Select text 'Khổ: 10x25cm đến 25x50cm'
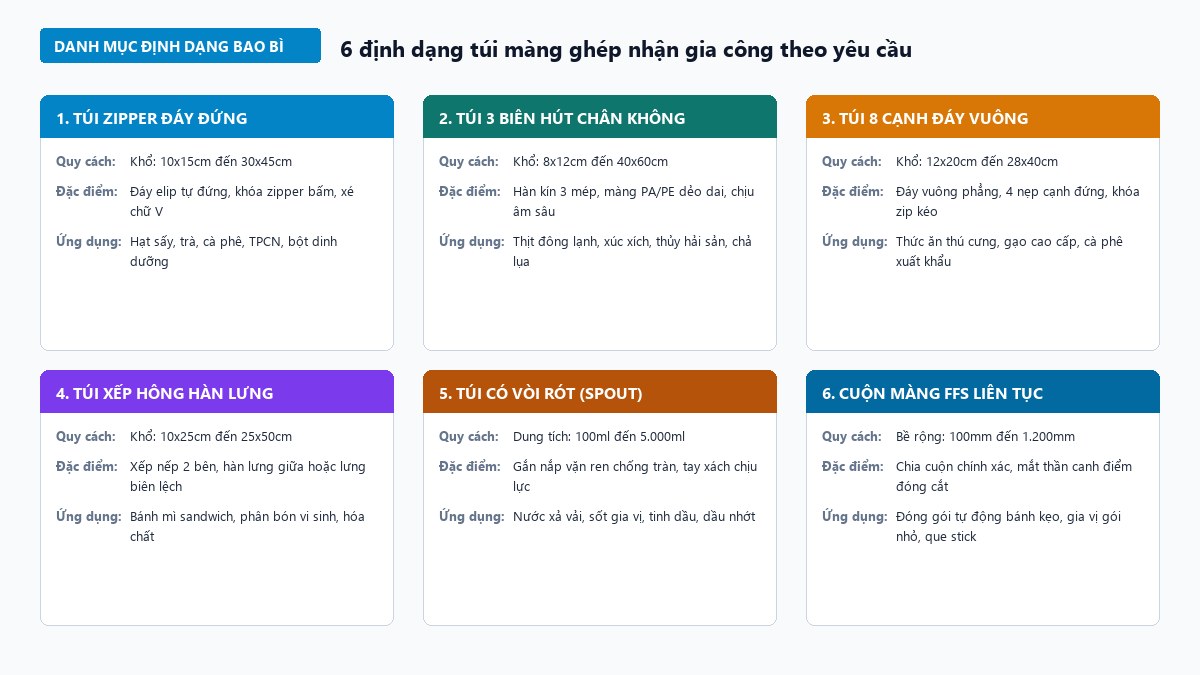 [211, 436]
